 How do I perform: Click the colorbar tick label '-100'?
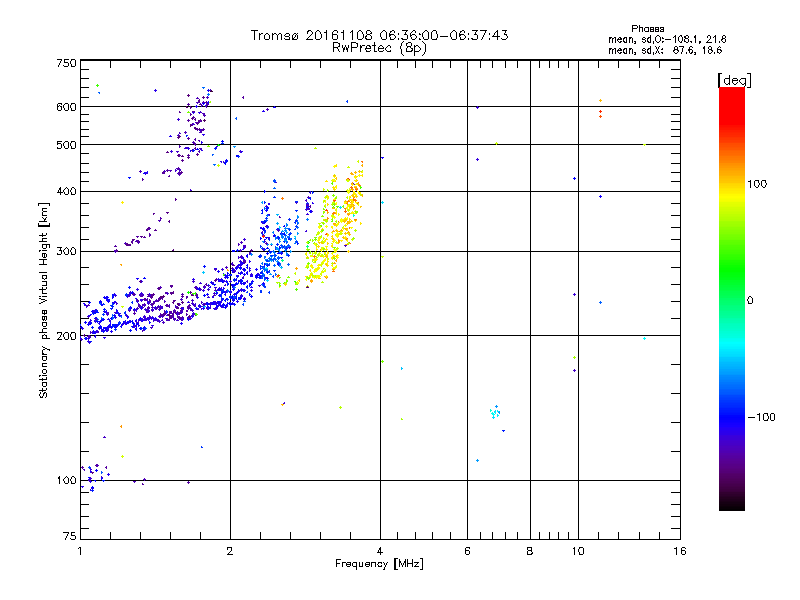[x=762, y=417]
